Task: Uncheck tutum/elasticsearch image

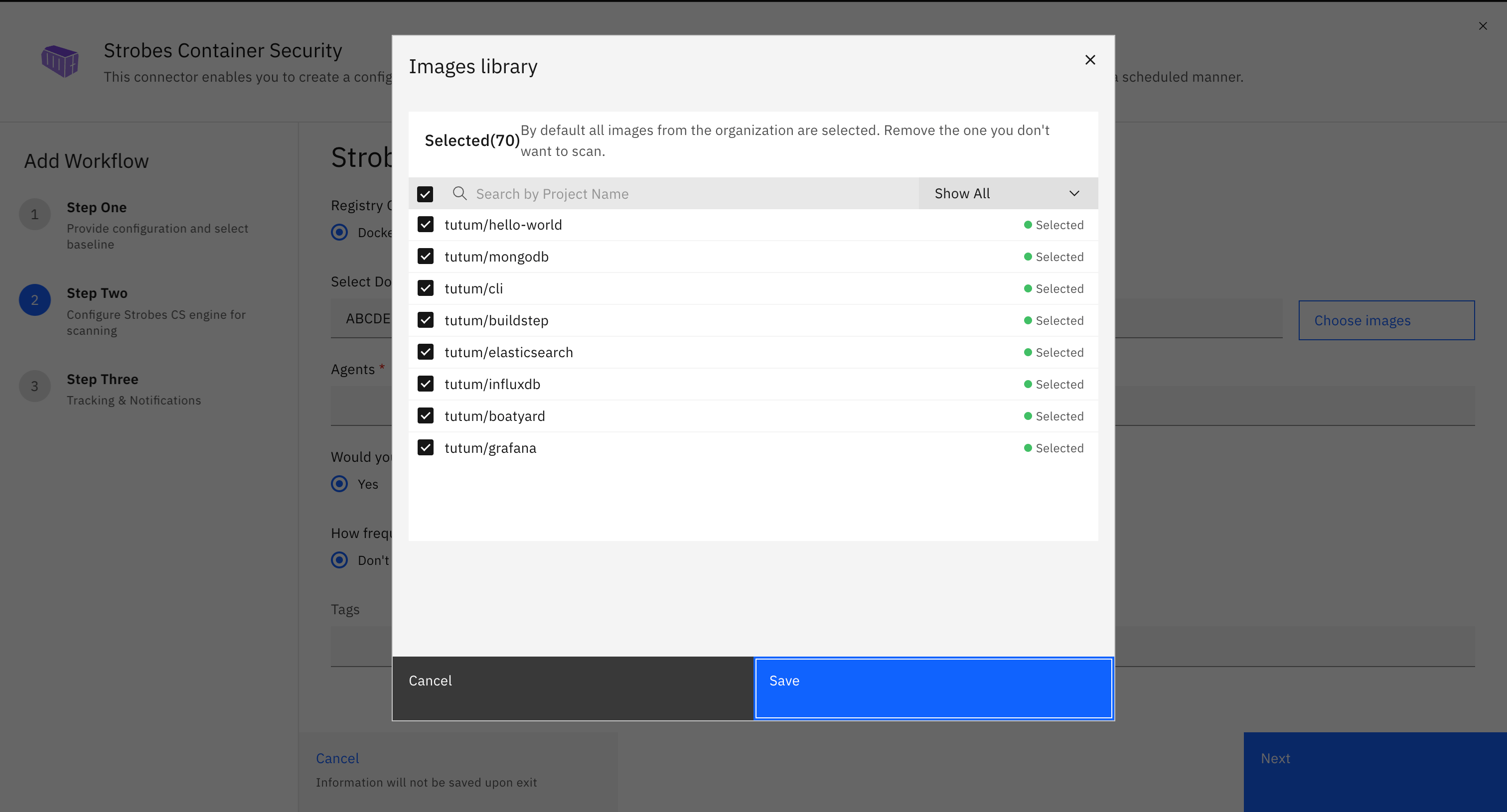Action: [x=425, y=352]
